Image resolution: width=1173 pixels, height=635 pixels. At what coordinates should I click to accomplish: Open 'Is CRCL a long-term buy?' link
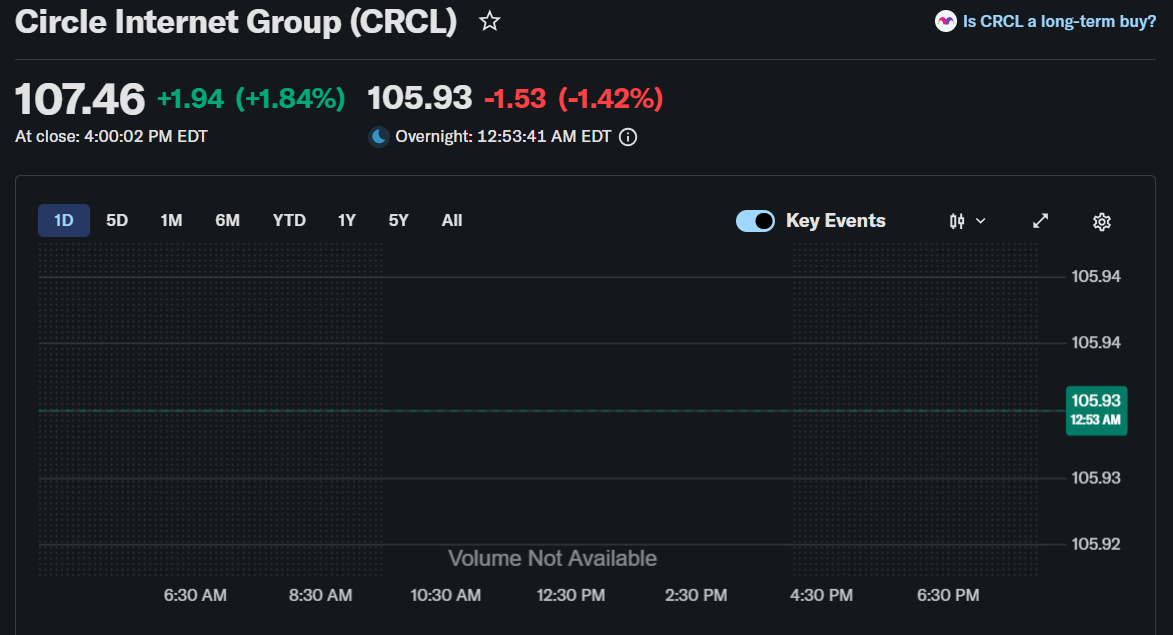[1058, 20]
